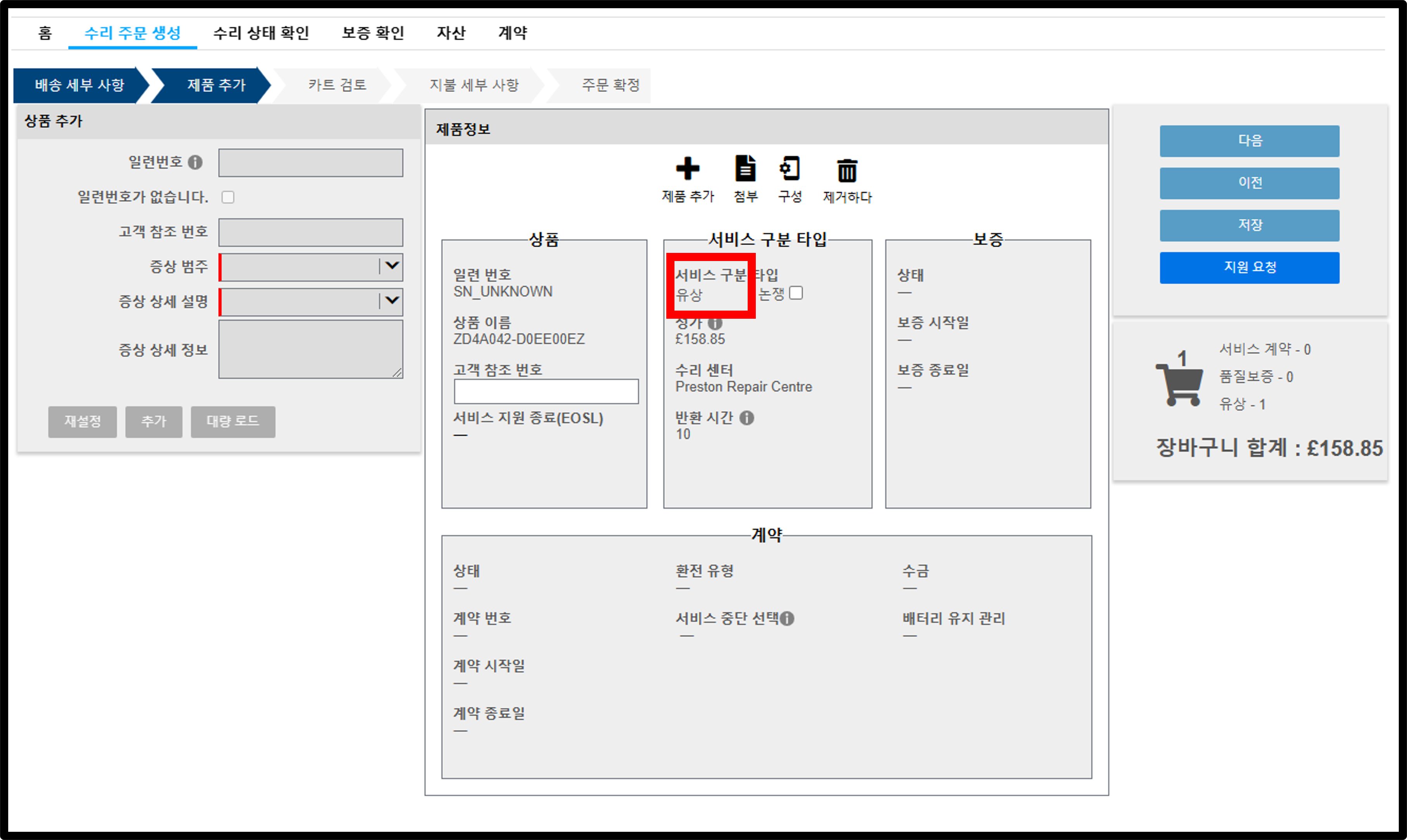Viewport: 1407px width, 840px height.
Task: Click the 제품 추가 plus icon
Action: pos(687,169)
